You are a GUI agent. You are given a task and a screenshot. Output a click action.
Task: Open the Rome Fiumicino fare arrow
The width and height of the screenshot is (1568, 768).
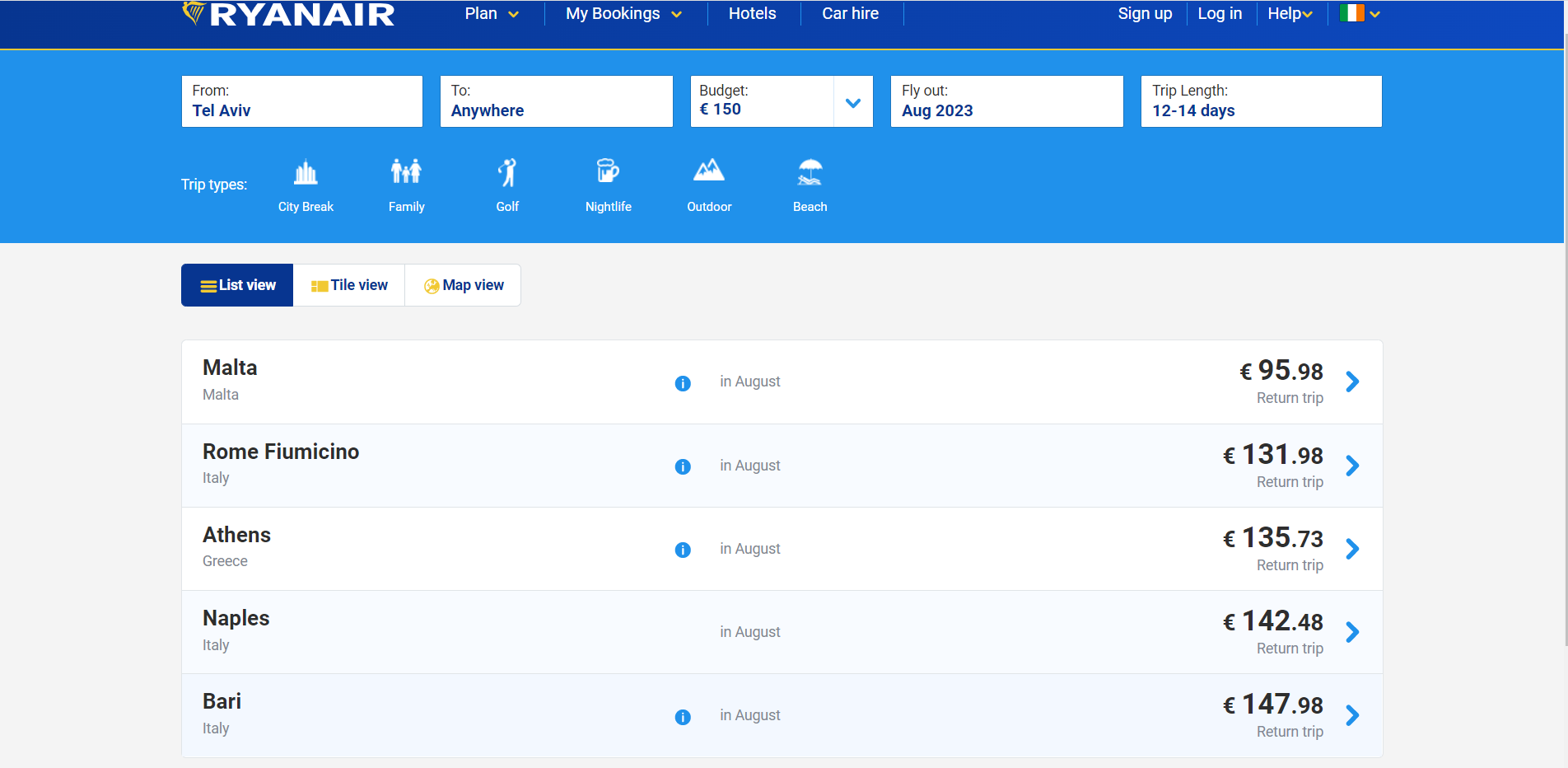point(1352,466)
